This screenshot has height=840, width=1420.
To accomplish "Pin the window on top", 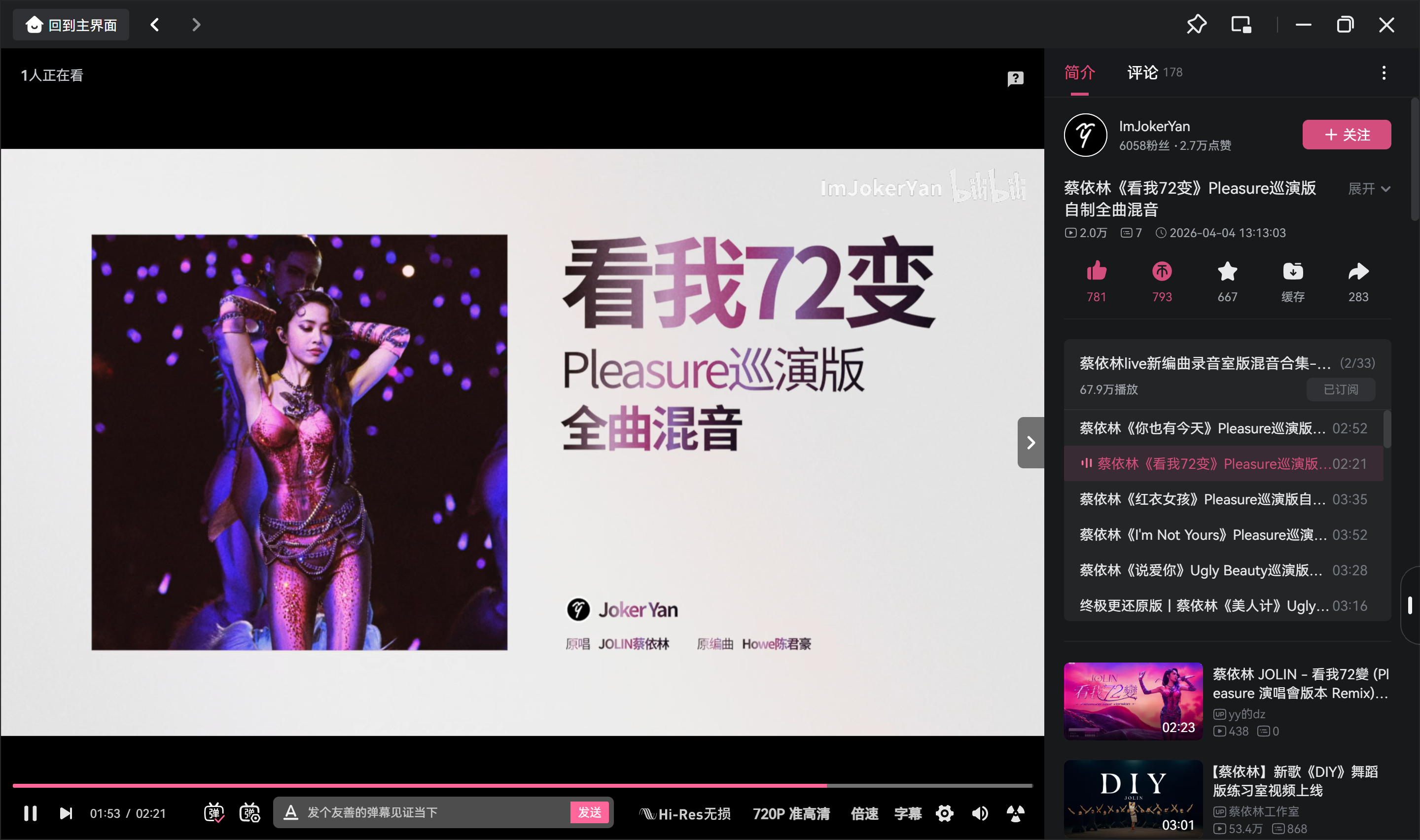I will (1196, 25).
